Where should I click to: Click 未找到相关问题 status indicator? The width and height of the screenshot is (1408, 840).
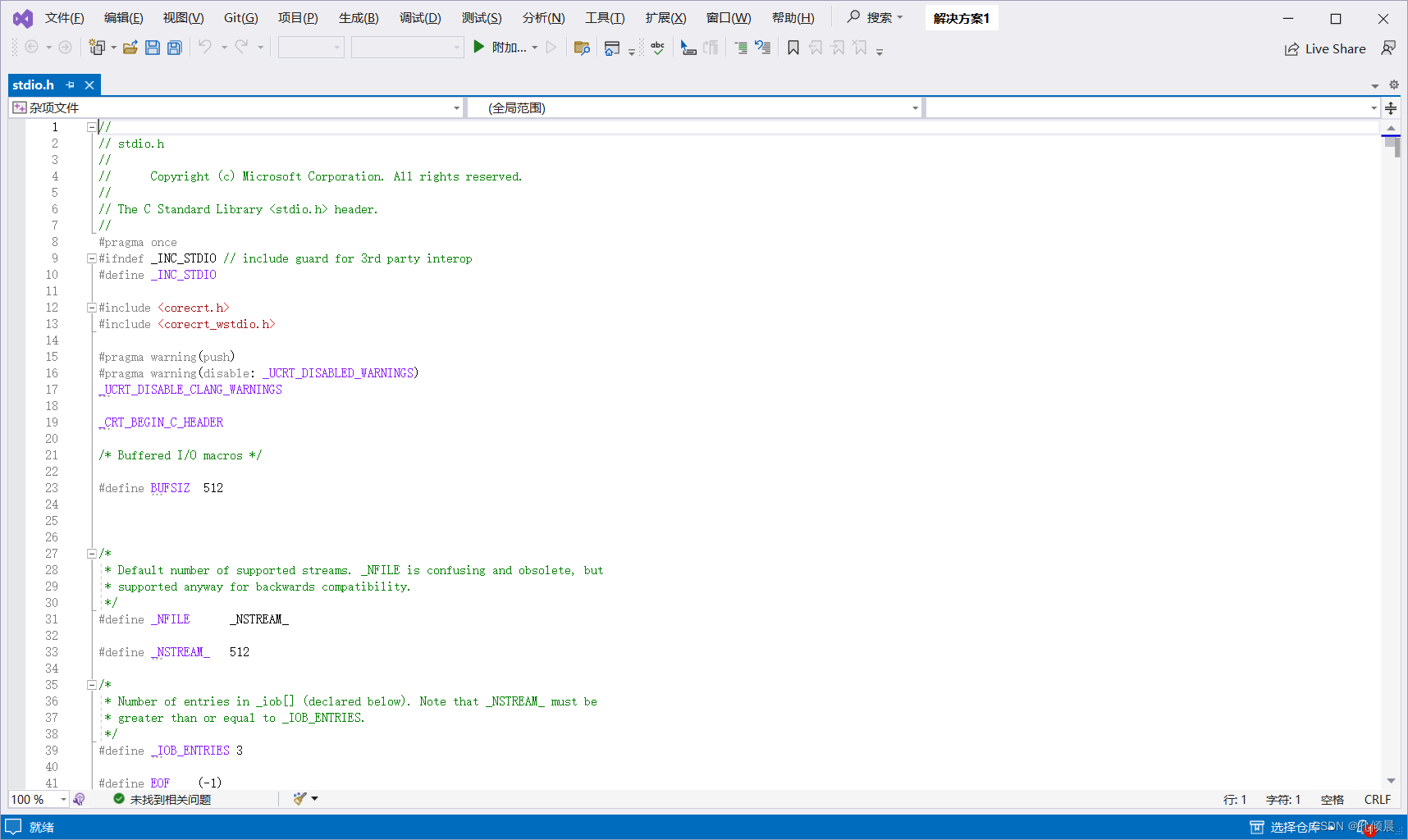[162, 799]
